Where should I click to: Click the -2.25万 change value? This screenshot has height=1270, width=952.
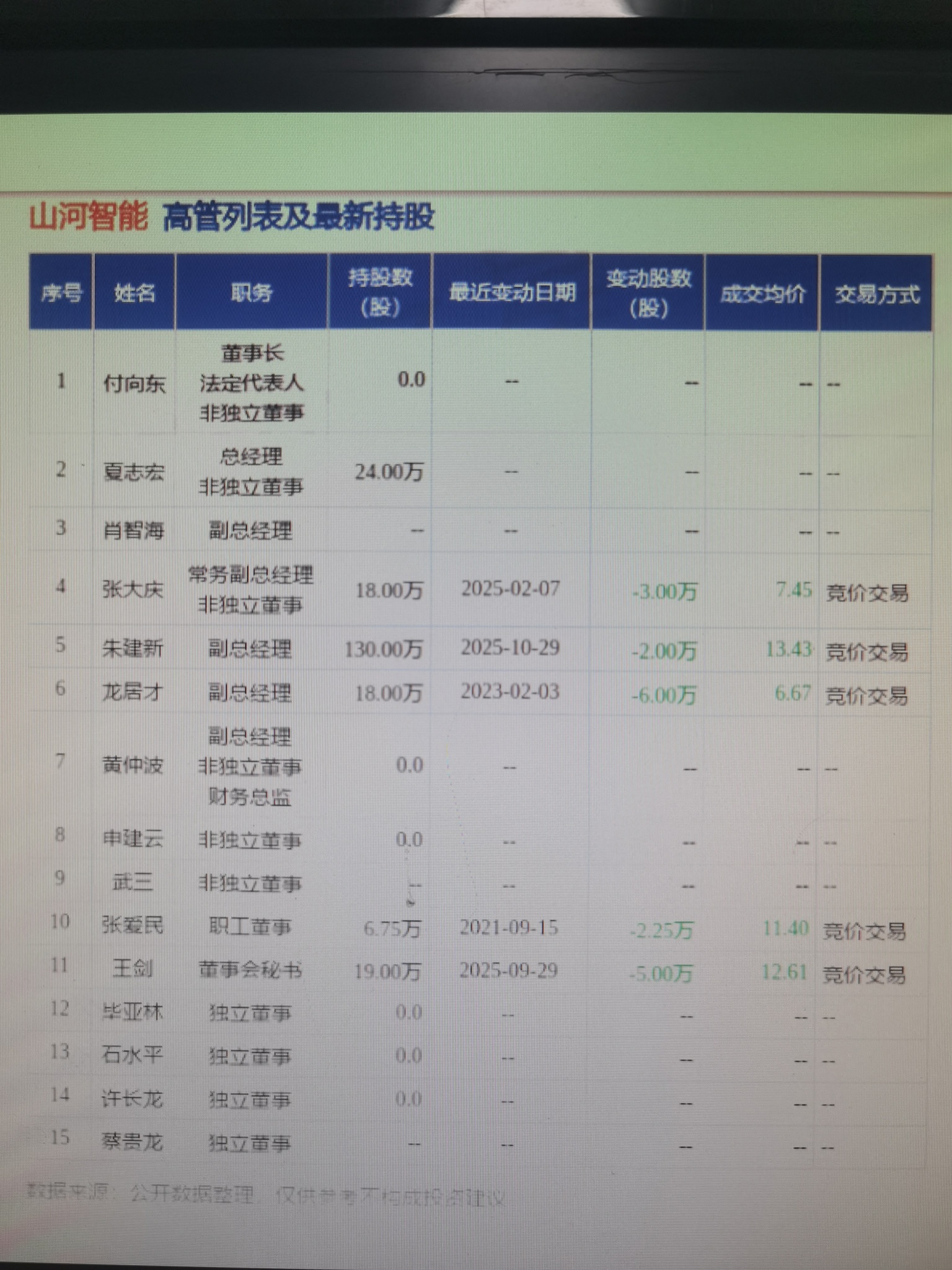pos(661,930)
